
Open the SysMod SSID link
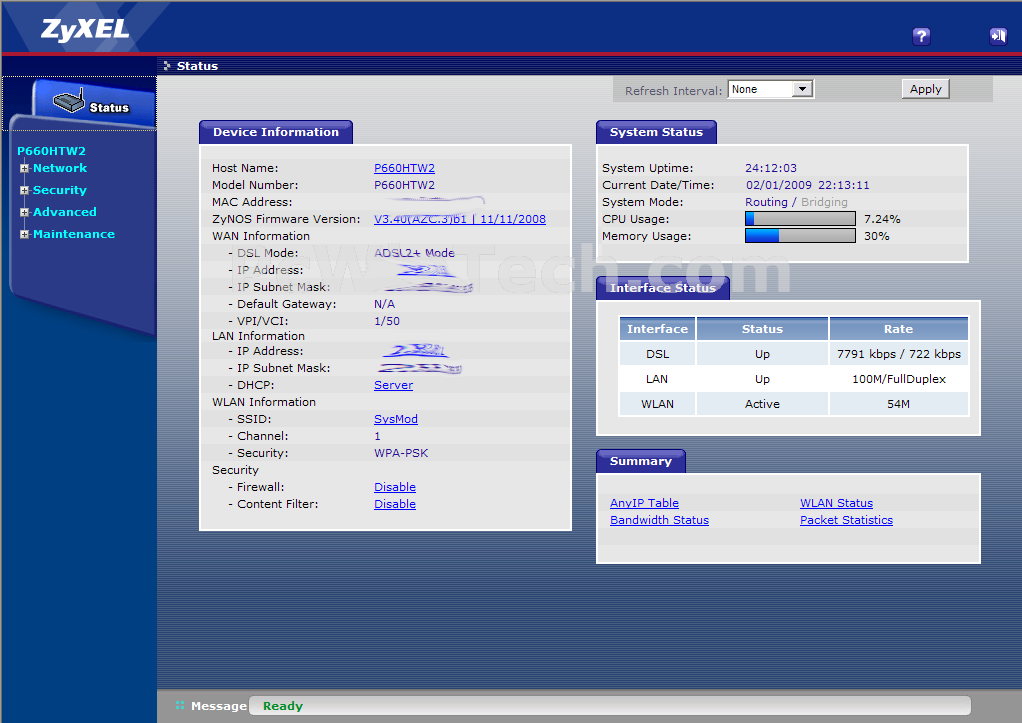pyautogui.click(x=396, y=419)
